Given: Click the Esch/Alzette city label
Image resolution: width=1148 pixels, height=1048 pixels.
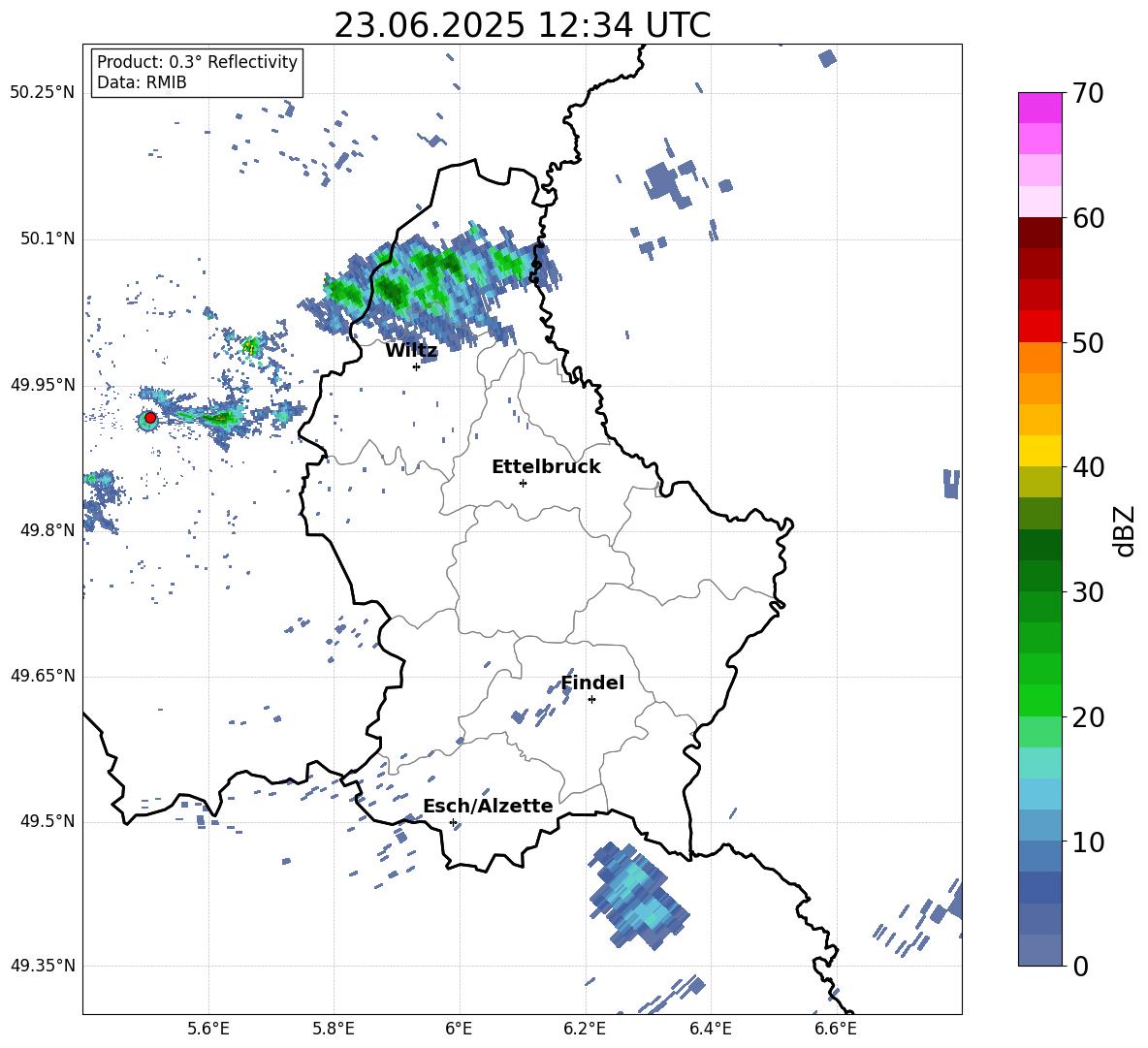Looking at the screenshot, I should 488,806.
